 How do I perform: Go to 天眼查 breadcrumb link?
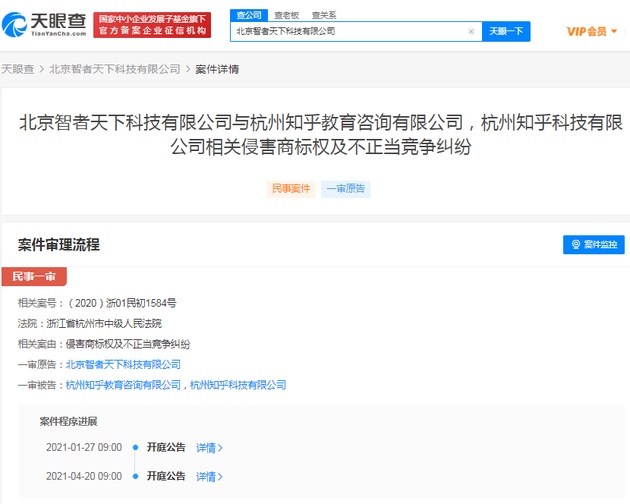click(18, 69)
